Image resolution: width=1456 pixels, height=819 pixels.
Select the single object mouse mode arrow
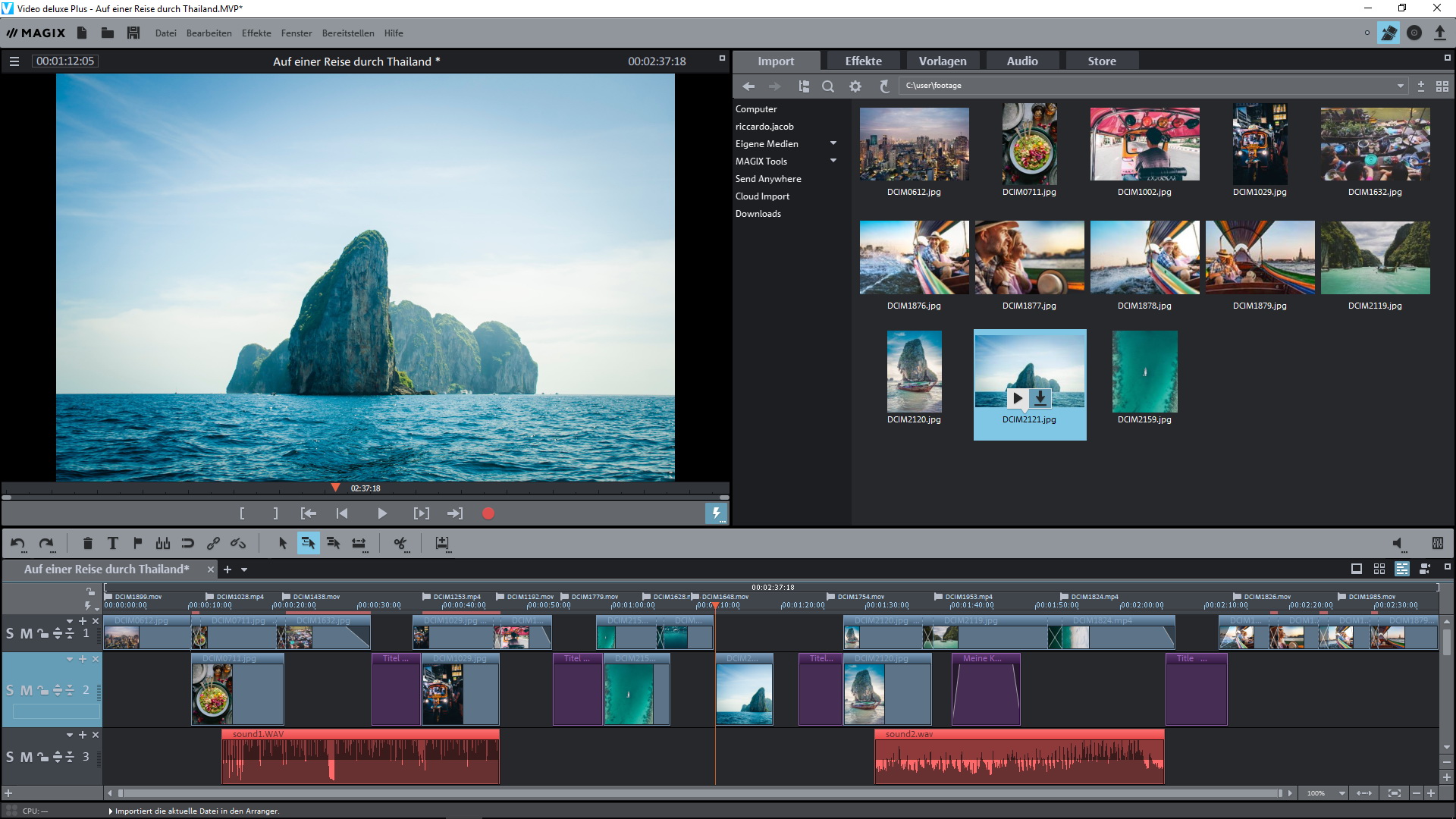(x=283, y=543)
